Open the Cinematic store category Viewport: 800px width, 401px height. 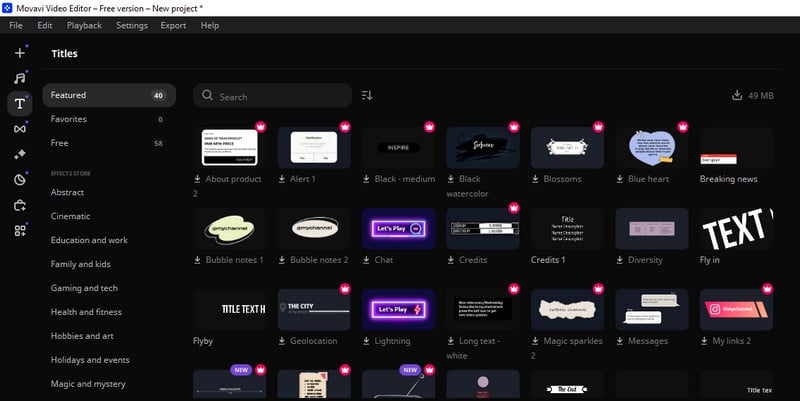pos(70,216)
